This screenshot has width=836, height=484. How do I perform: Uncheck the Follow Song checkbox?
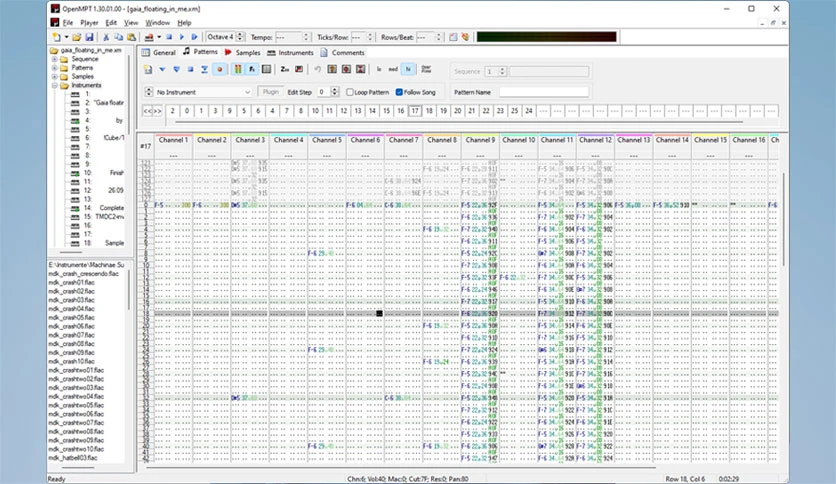pyautogui.click(x=399, y=92)
